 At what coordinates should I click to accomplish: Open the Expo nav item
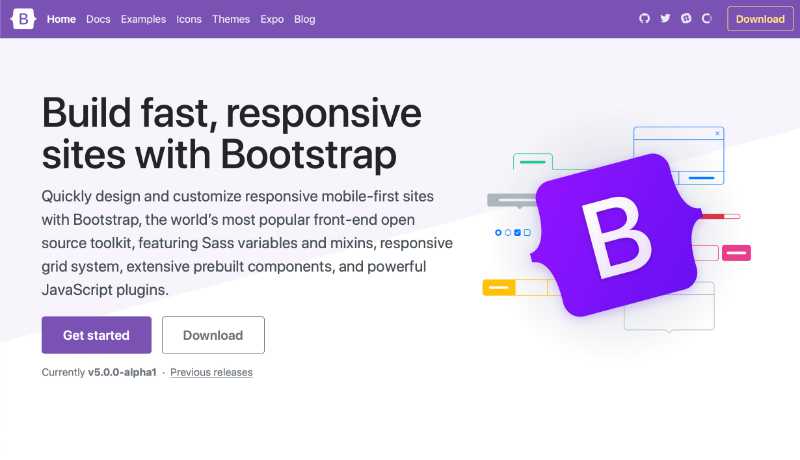pyautogui.click(x=272, y=19)
